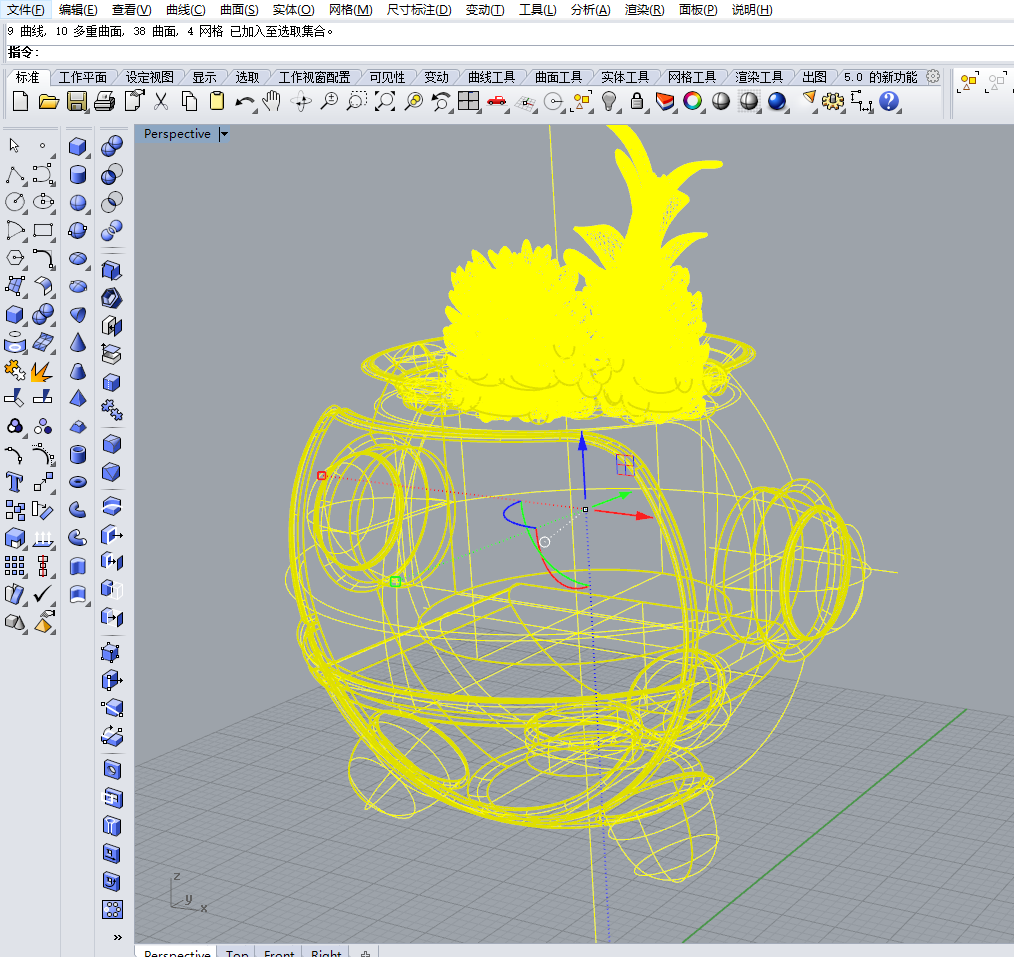Click the padlock lock objects icon

pyautogui.click(x=637, y=102)
